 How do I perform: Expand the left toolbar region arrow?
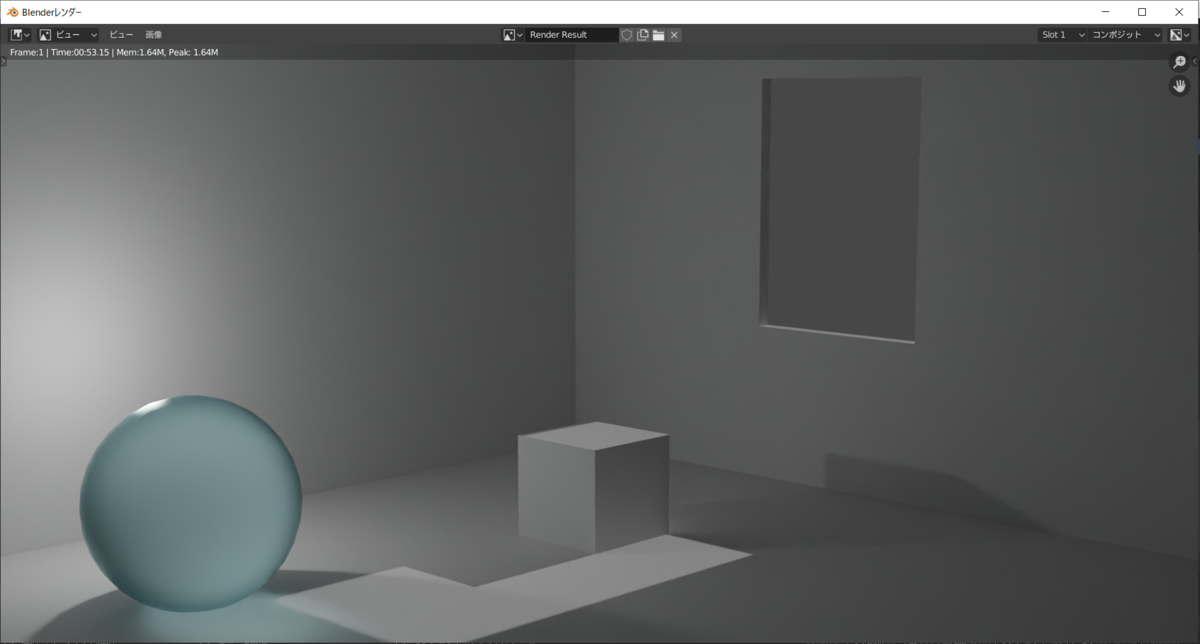coord(3,62)
